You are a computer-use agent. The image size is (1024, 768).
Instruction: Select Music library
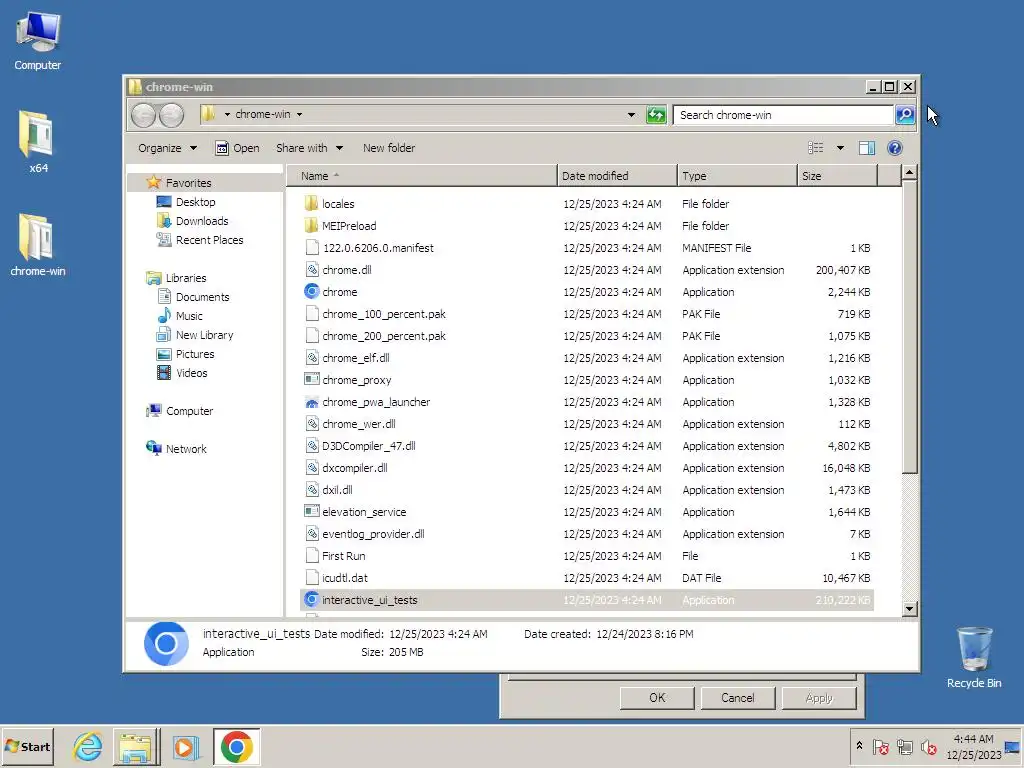[181, 315]
